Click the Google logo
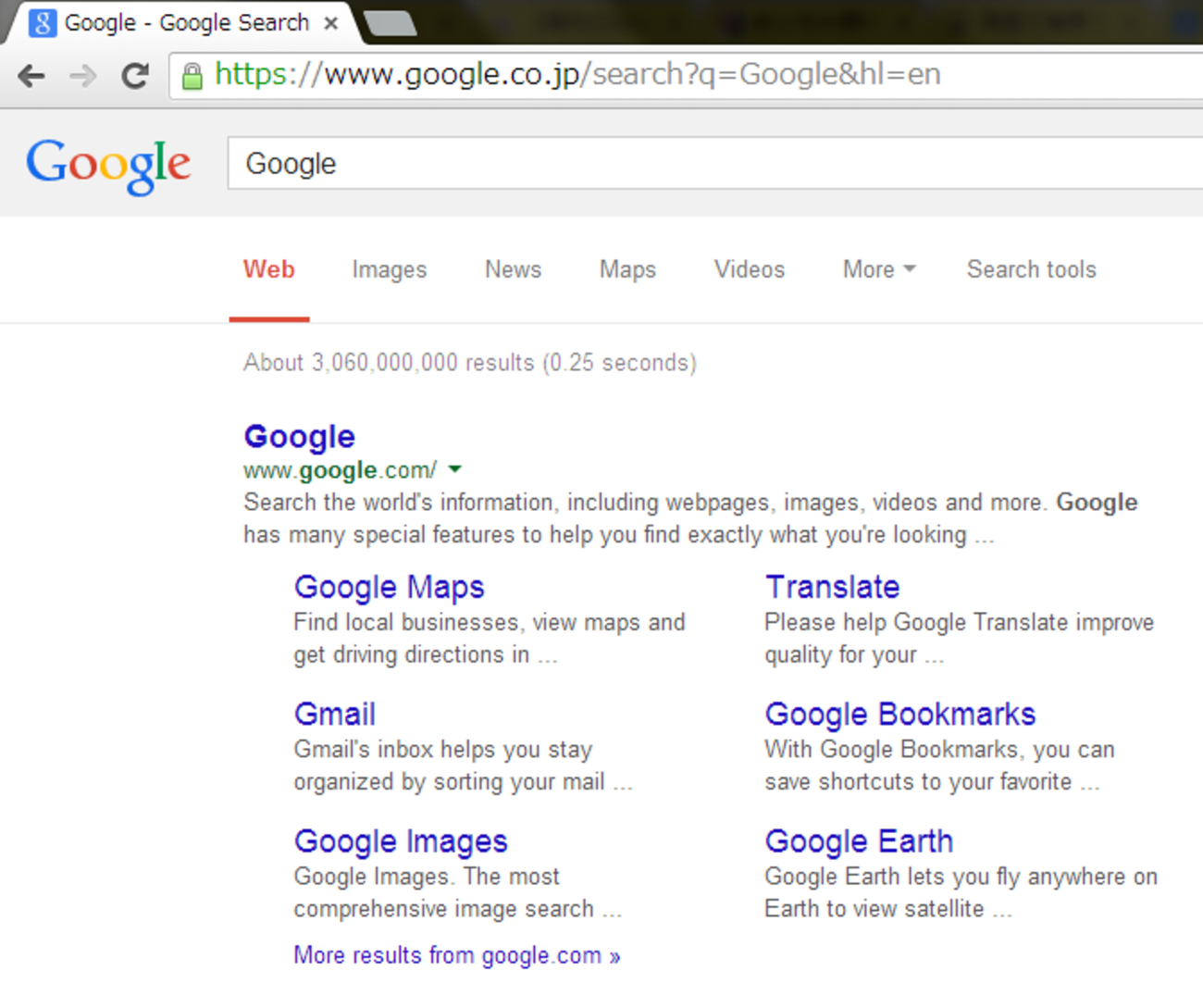Screen dimensions: 1203x1008 [x=108, y=167]
